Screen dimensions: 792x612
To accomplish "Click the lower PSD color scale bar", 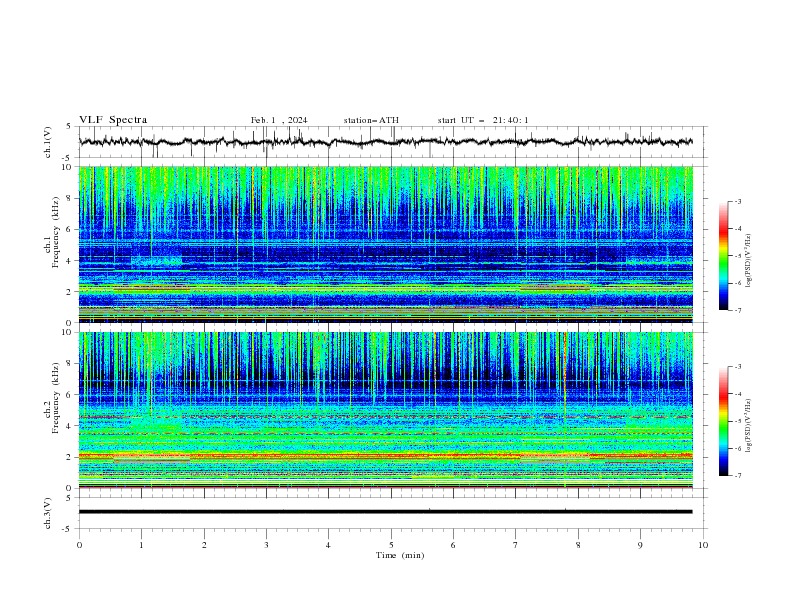I will pyautogui.click(x=723, y=421).
